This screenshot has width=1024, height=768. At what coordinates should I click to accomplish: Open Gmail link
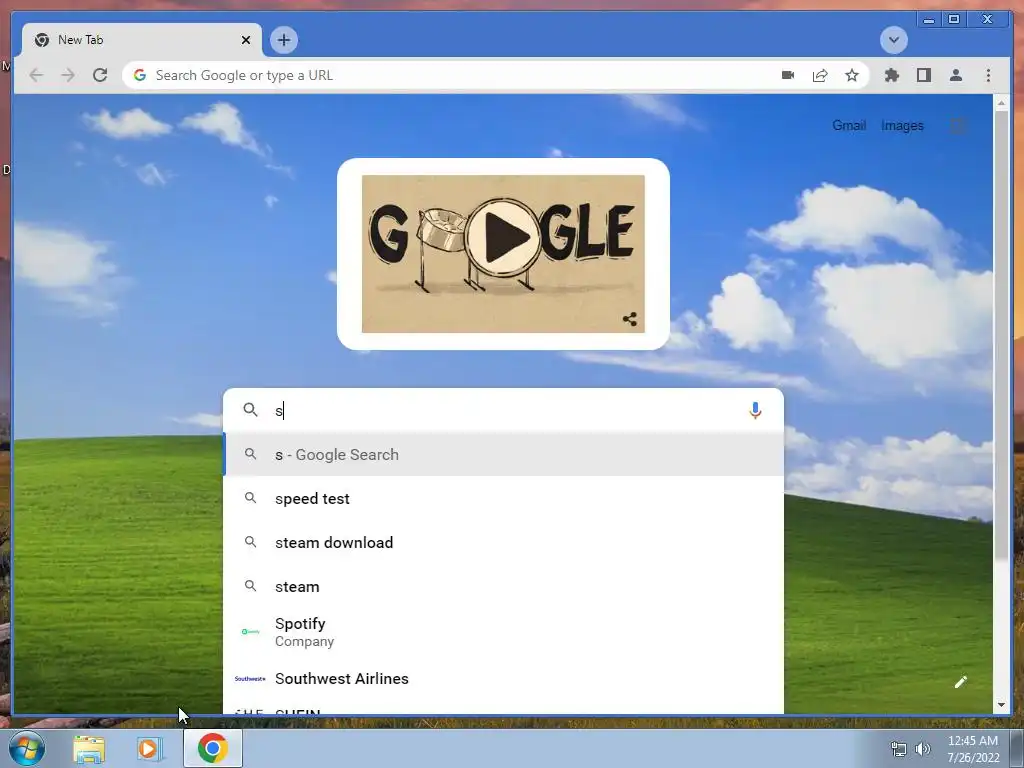point(849,125)
